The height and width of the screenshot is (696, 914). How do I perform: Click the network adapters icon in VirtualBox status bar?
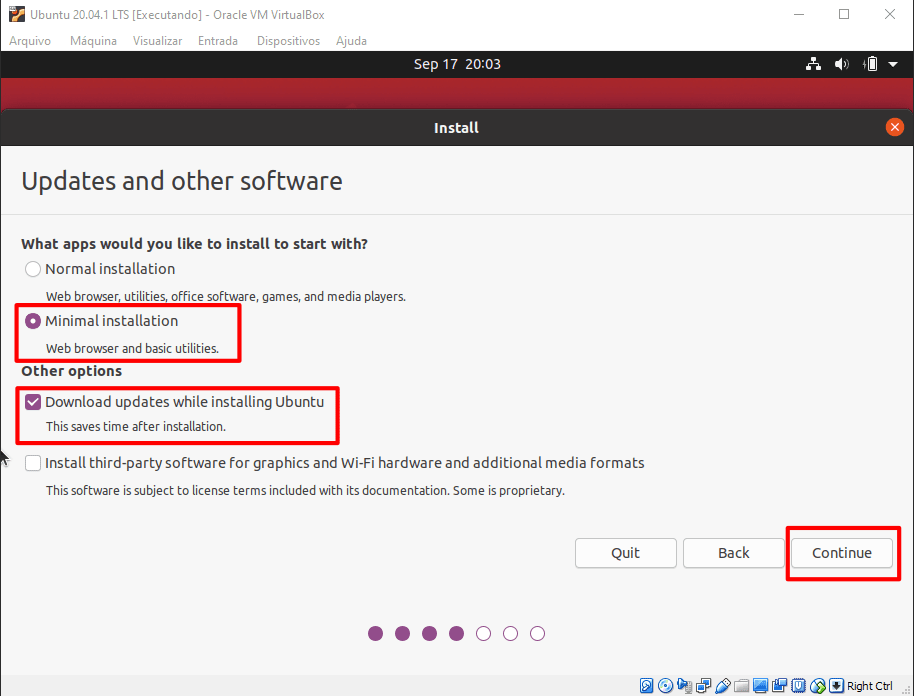pyautogui.click(x=704, y=686)
